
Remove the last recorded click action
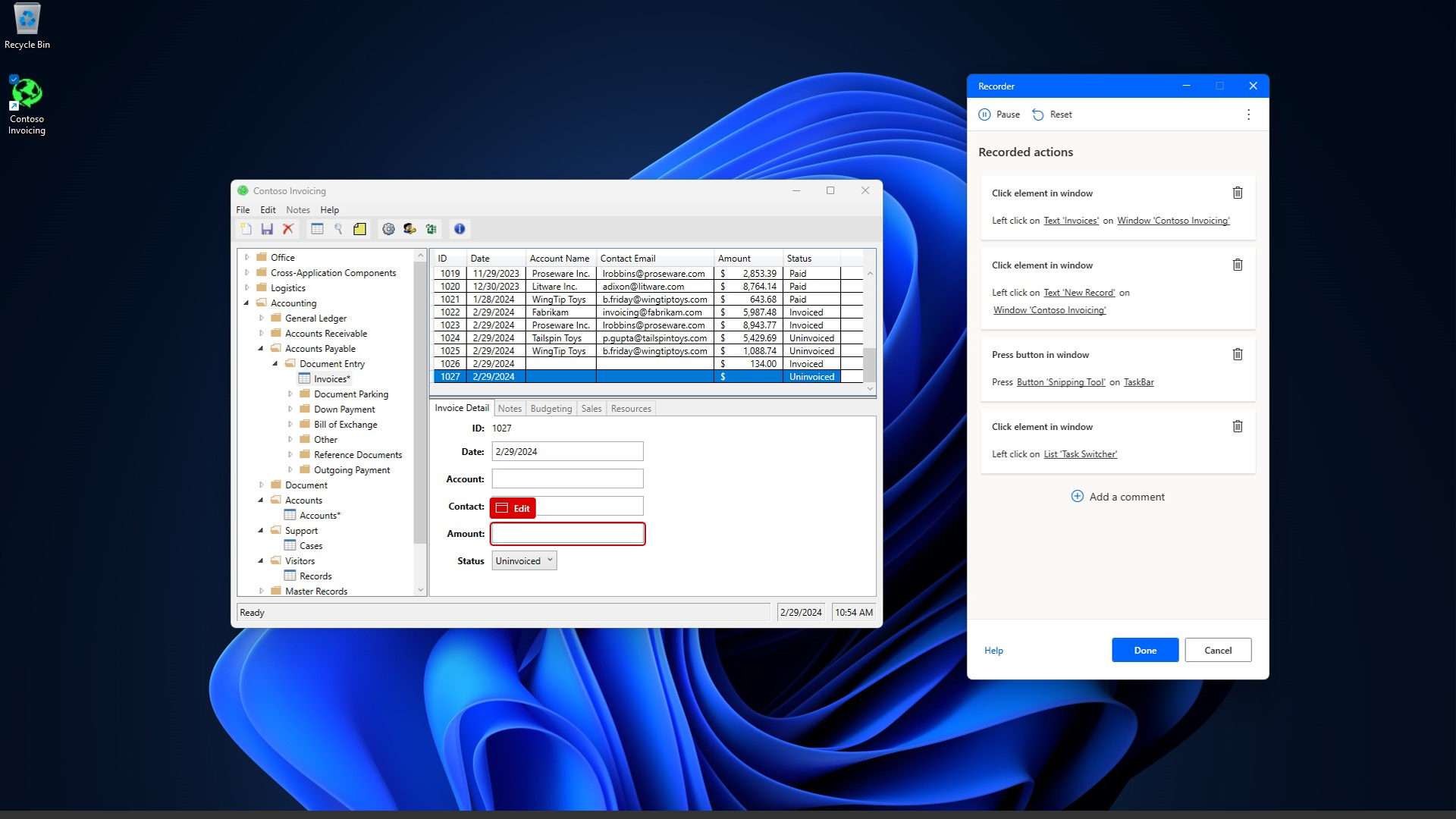tap(1238, 426)
